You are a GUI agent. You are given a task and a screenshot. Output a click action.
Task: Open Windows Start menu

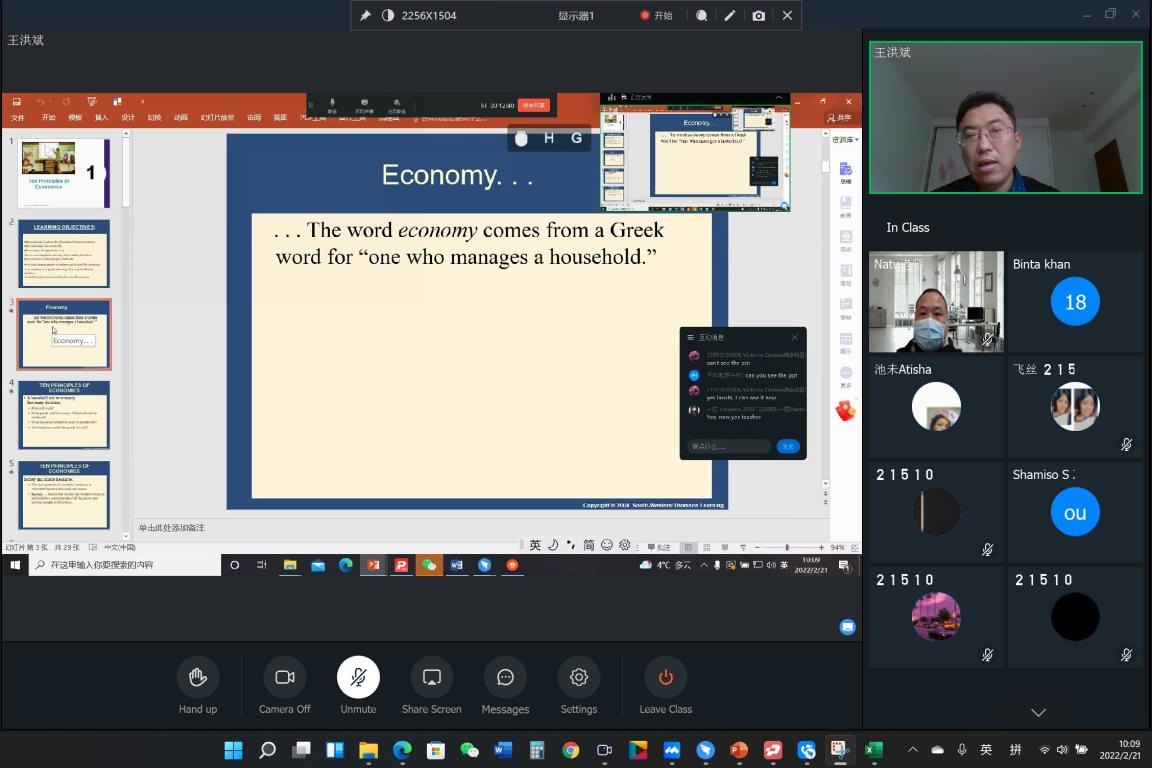pos(233,750)
